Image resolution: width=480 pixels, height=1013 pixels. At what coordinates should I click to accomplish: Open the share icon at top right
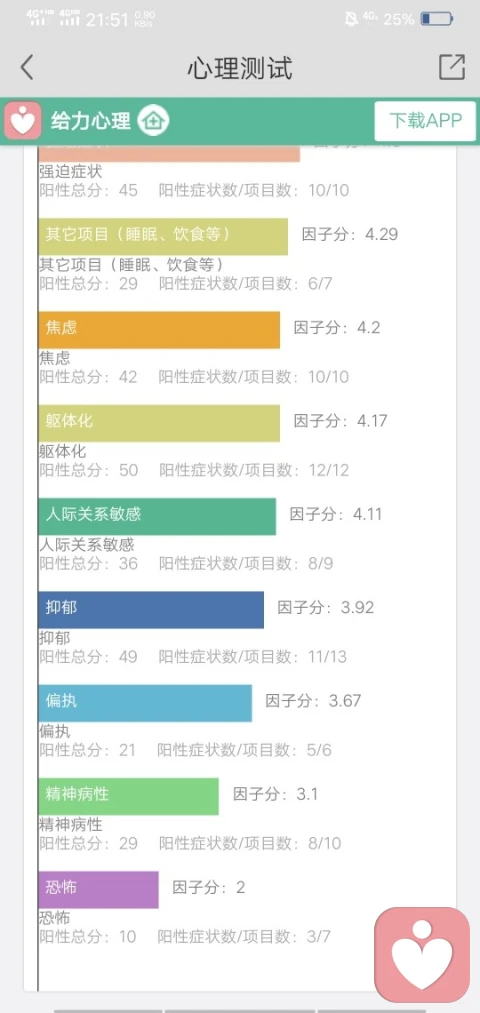(x=452, y=67)
